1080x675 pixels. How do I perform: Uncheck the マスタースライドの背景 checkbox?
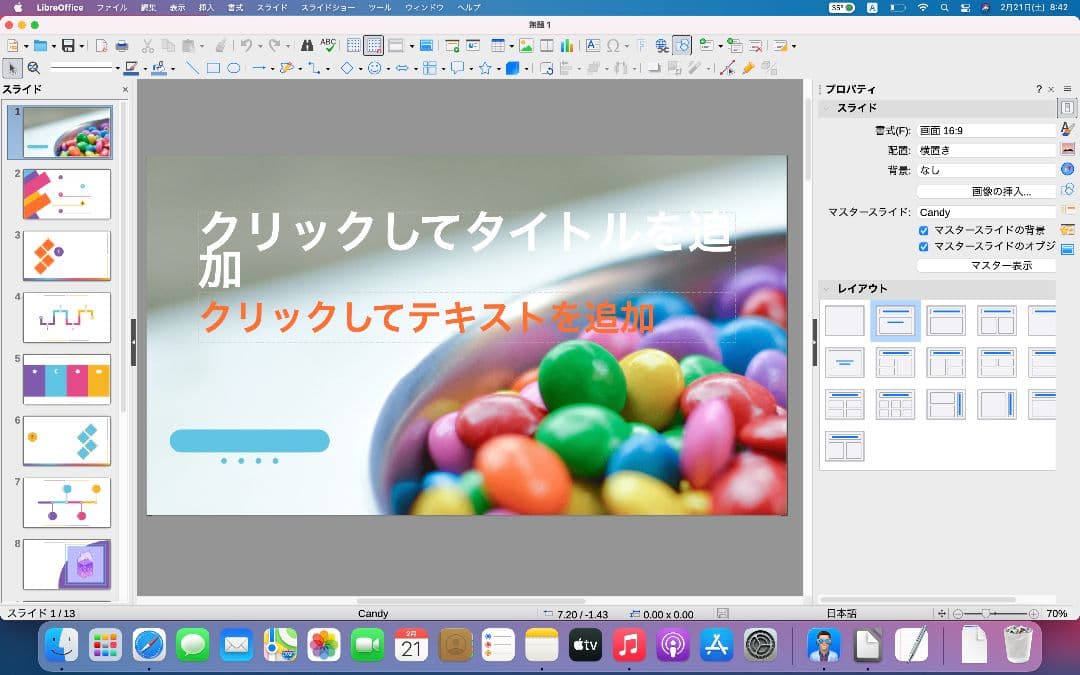tap(924, 229)
